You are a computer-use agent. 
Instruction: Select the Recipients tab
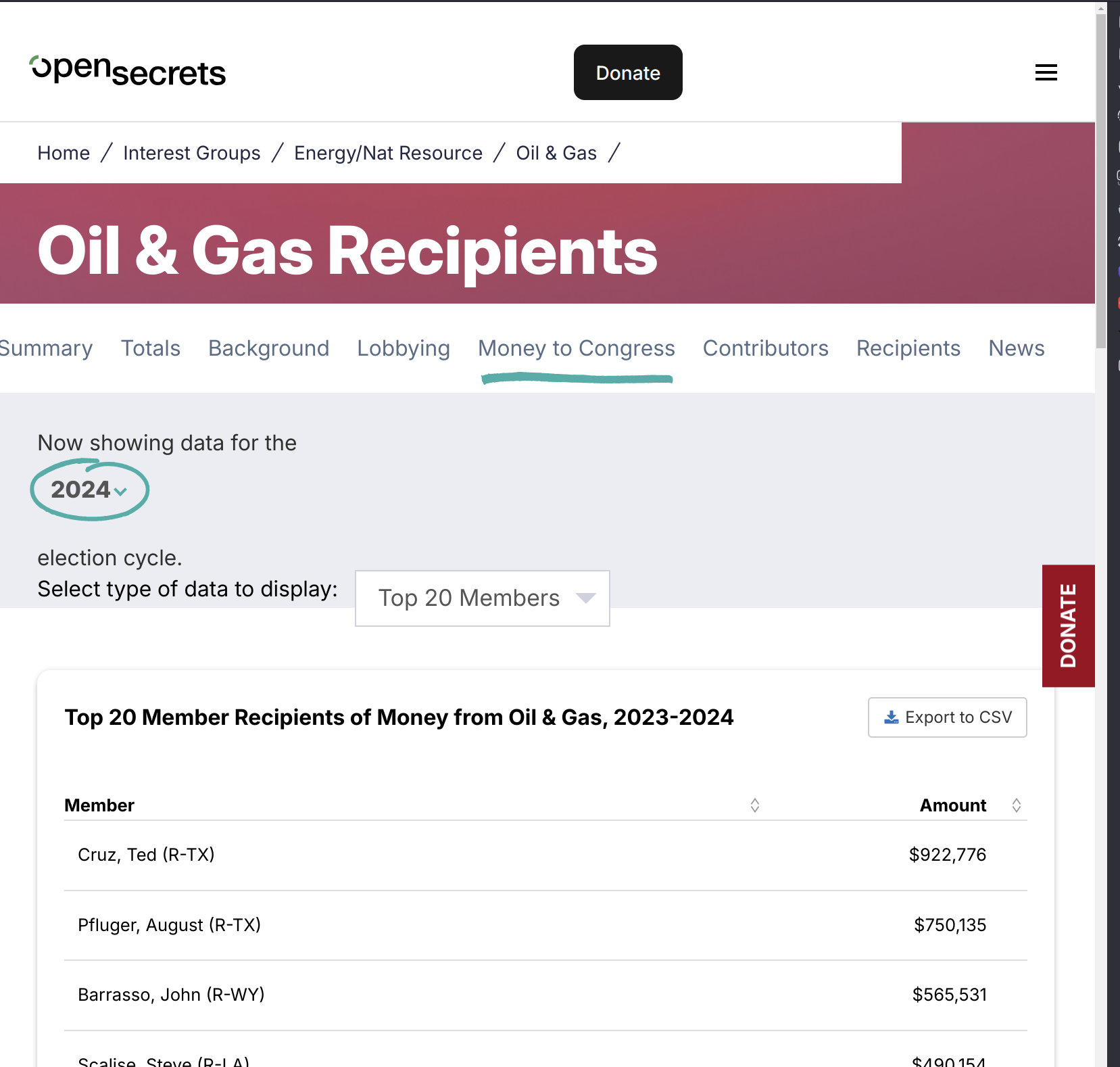(908, 348)
